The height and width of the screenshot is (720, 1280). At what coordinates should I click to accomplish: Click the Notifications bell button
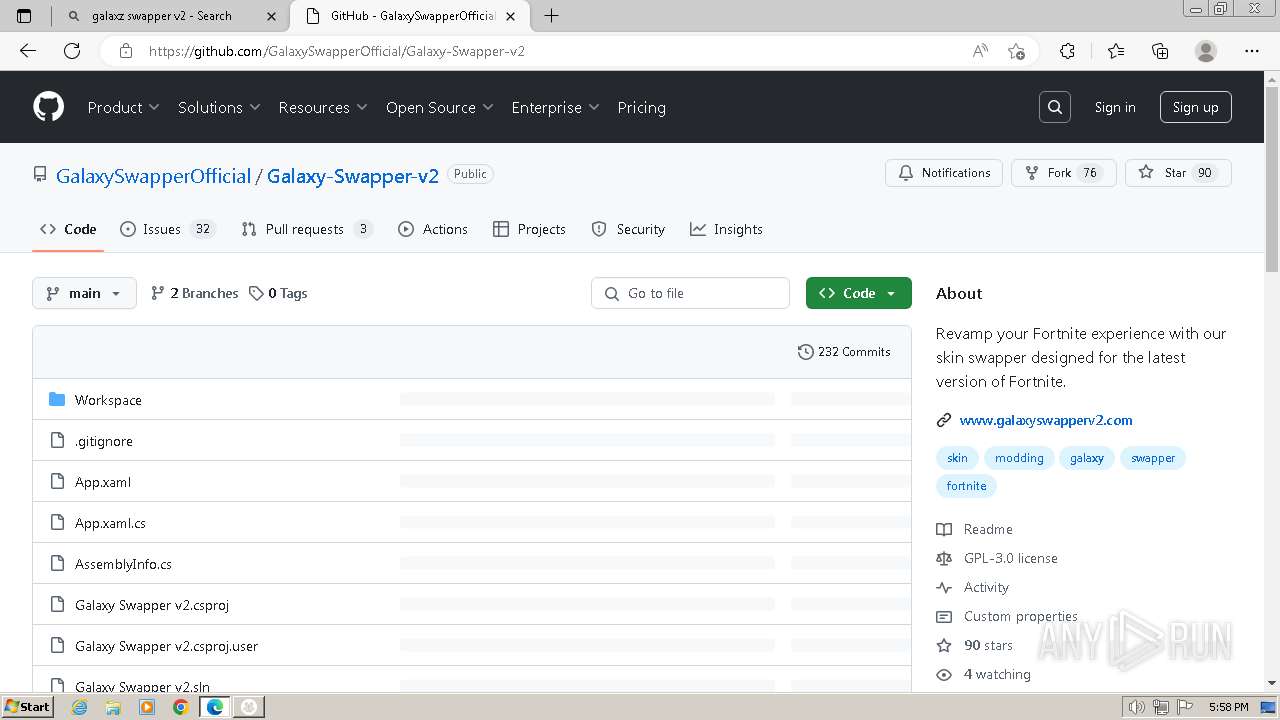click(x=944, y=173)
